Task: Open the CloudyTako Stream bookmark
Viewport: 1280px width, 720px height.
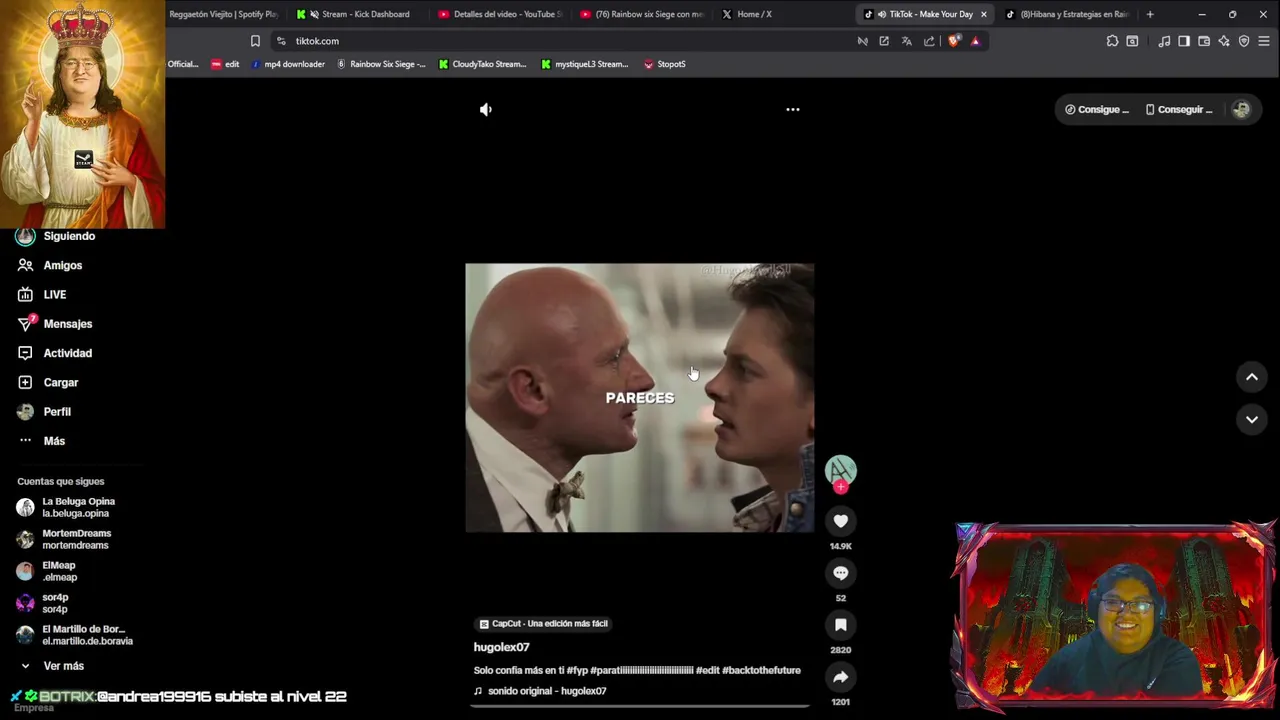Action: point(482,64)
